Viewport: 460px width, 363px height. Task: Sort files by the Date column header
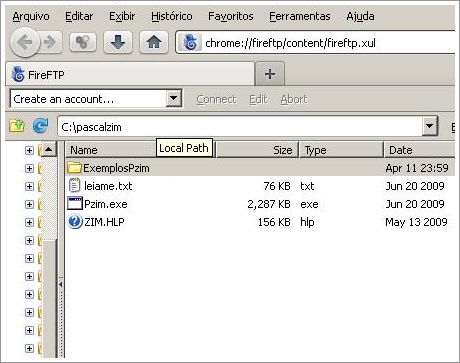419,150
